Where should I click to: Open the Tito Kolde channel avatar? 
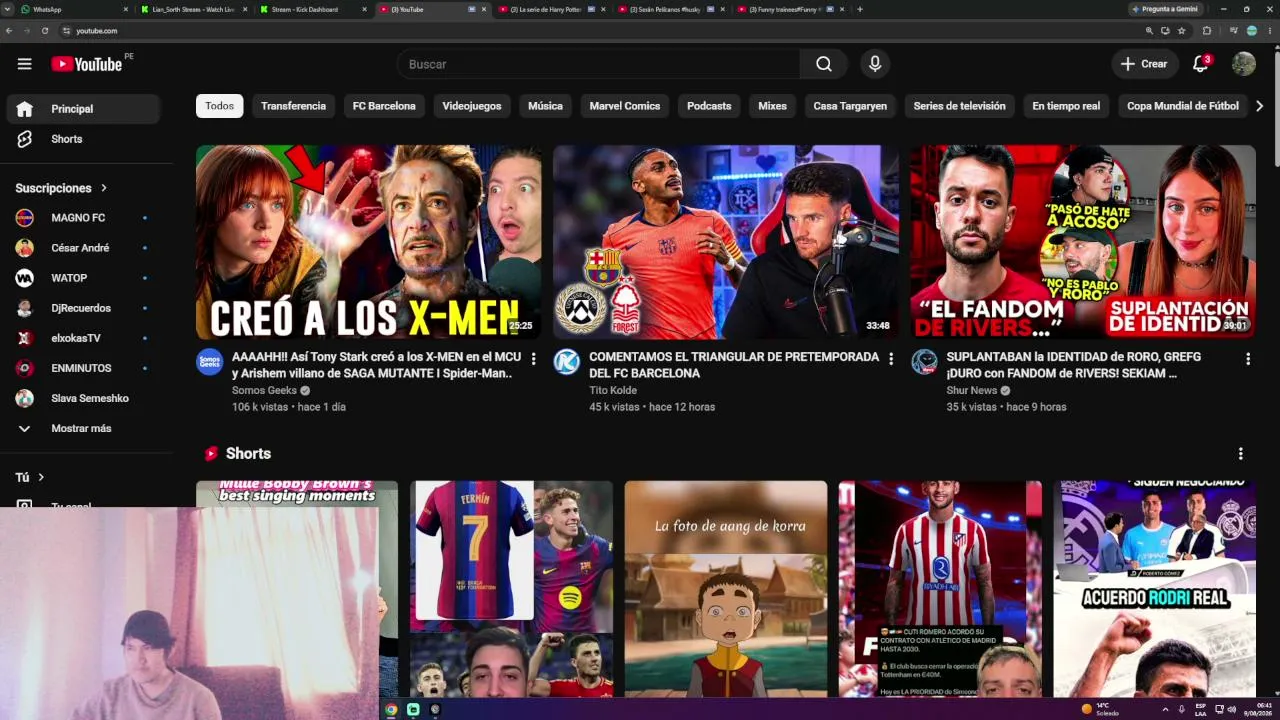pyautogui.click(x=566, y=362)
